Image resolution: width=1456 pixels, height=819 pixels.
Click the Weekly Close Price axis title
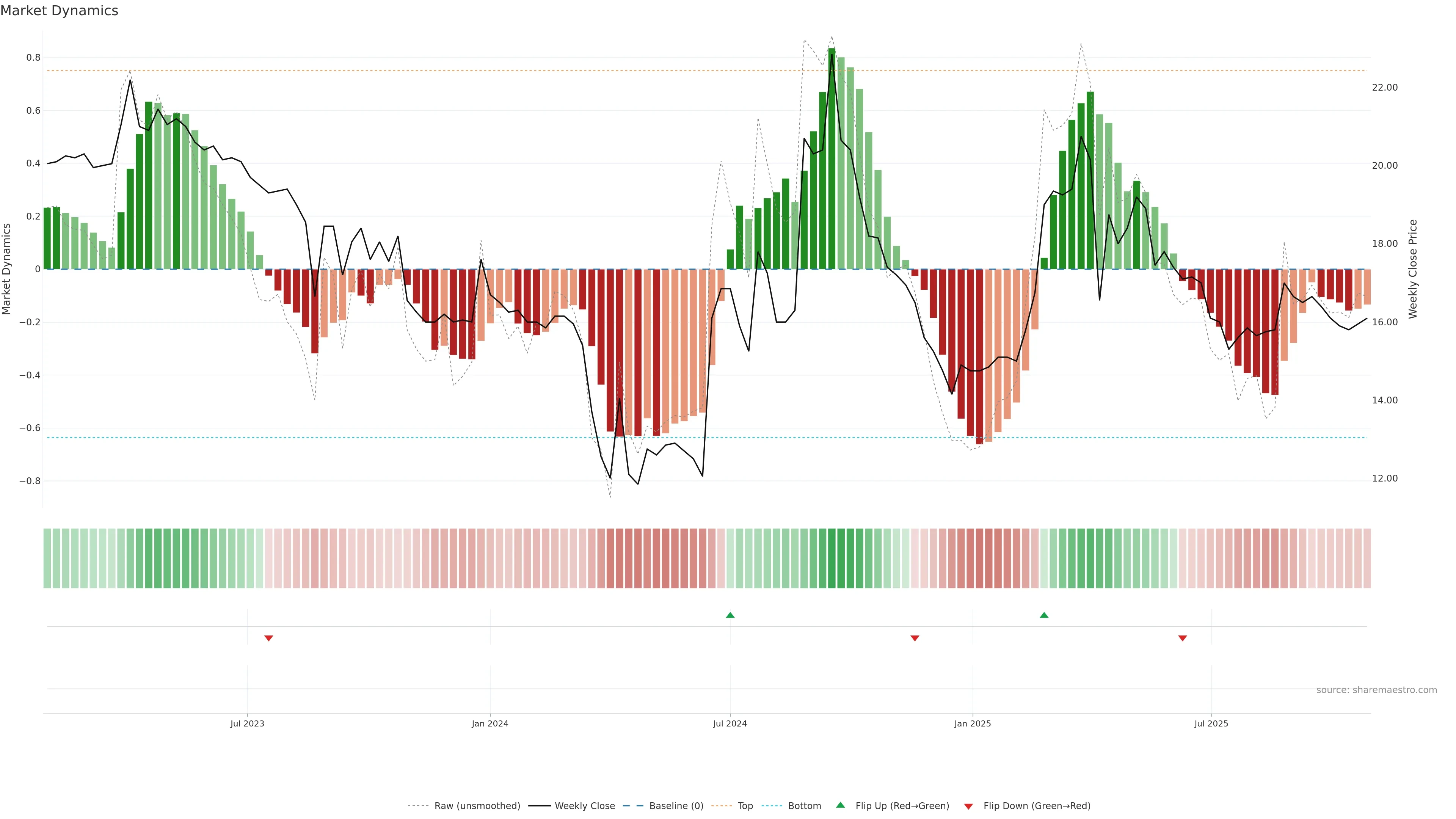click(1412, 269)
